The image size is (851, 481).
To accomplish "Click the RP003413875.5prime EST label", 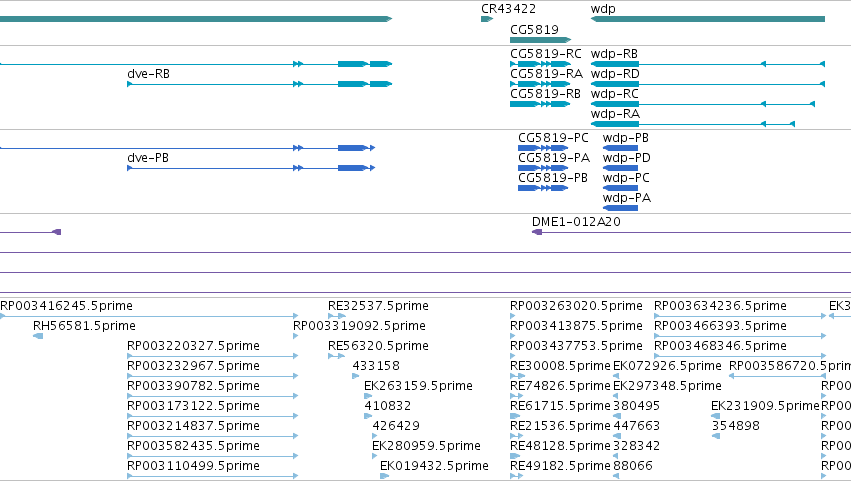I will (576, 326).
